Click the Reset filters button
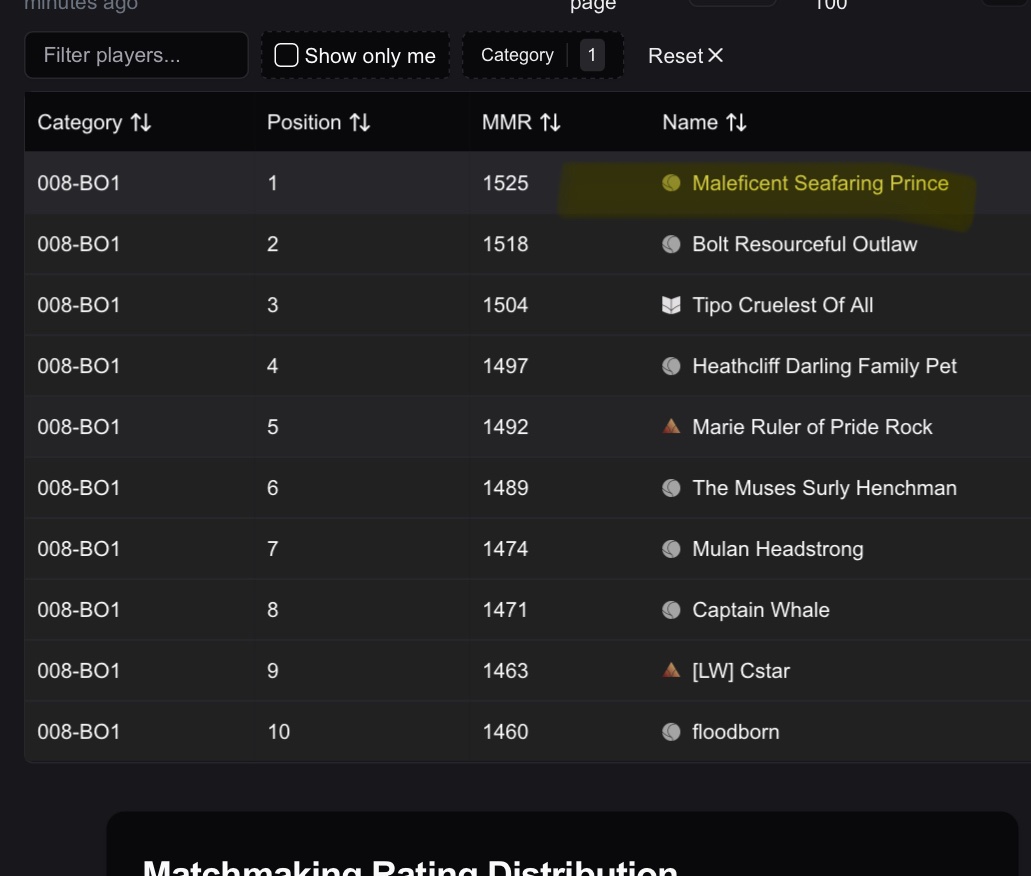The width and height of the screenshot is (1031, 876). (x=686, y=56)
